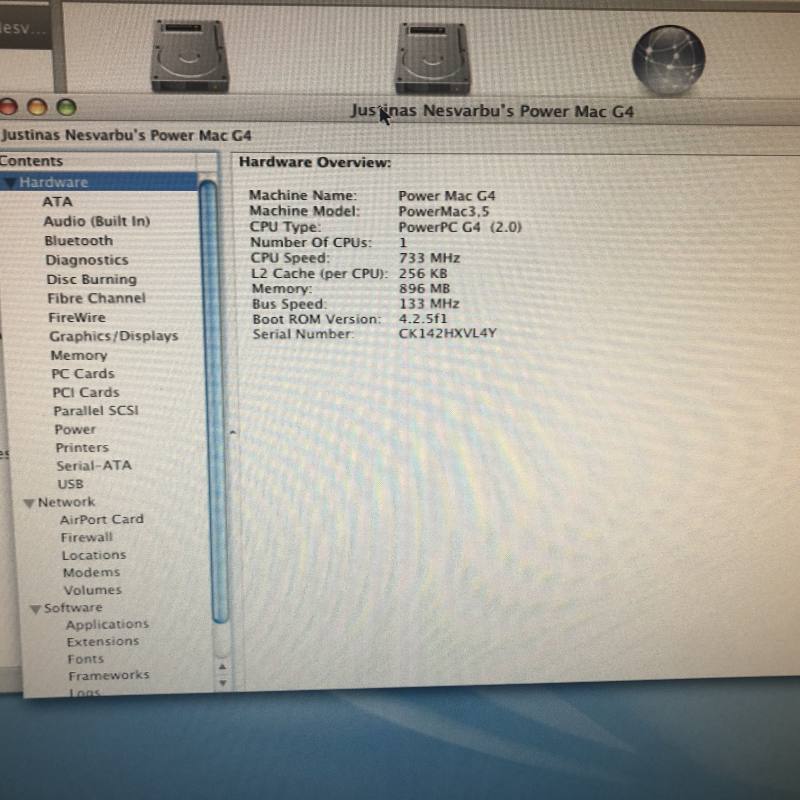This screenshot has width=800, height=800.
Task: Select Frameworks under Software
Action: (x=109, y=676)
